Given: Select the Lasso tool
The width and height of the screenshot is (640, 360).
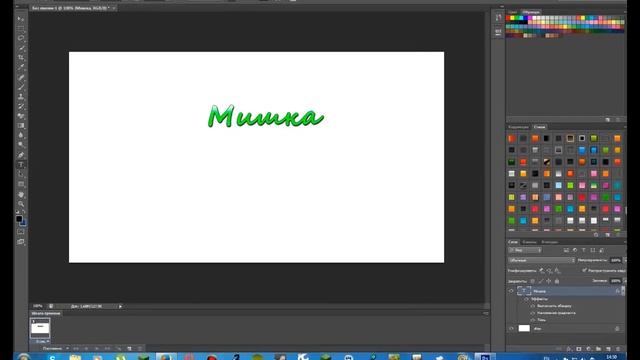Looking at the screenshot, I should pos(21,38).
